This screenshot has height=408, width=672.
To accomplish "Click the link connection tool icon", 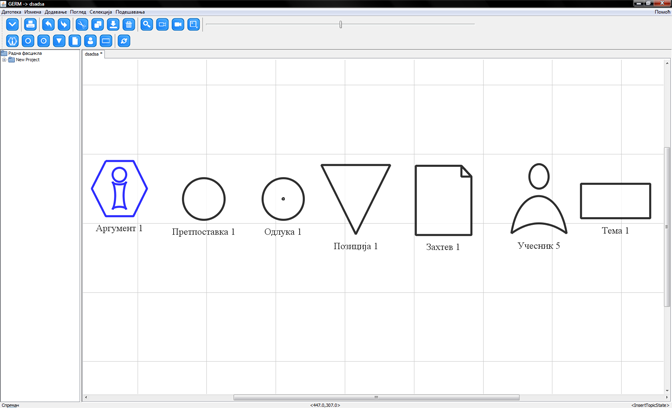I will click(124, 41).
